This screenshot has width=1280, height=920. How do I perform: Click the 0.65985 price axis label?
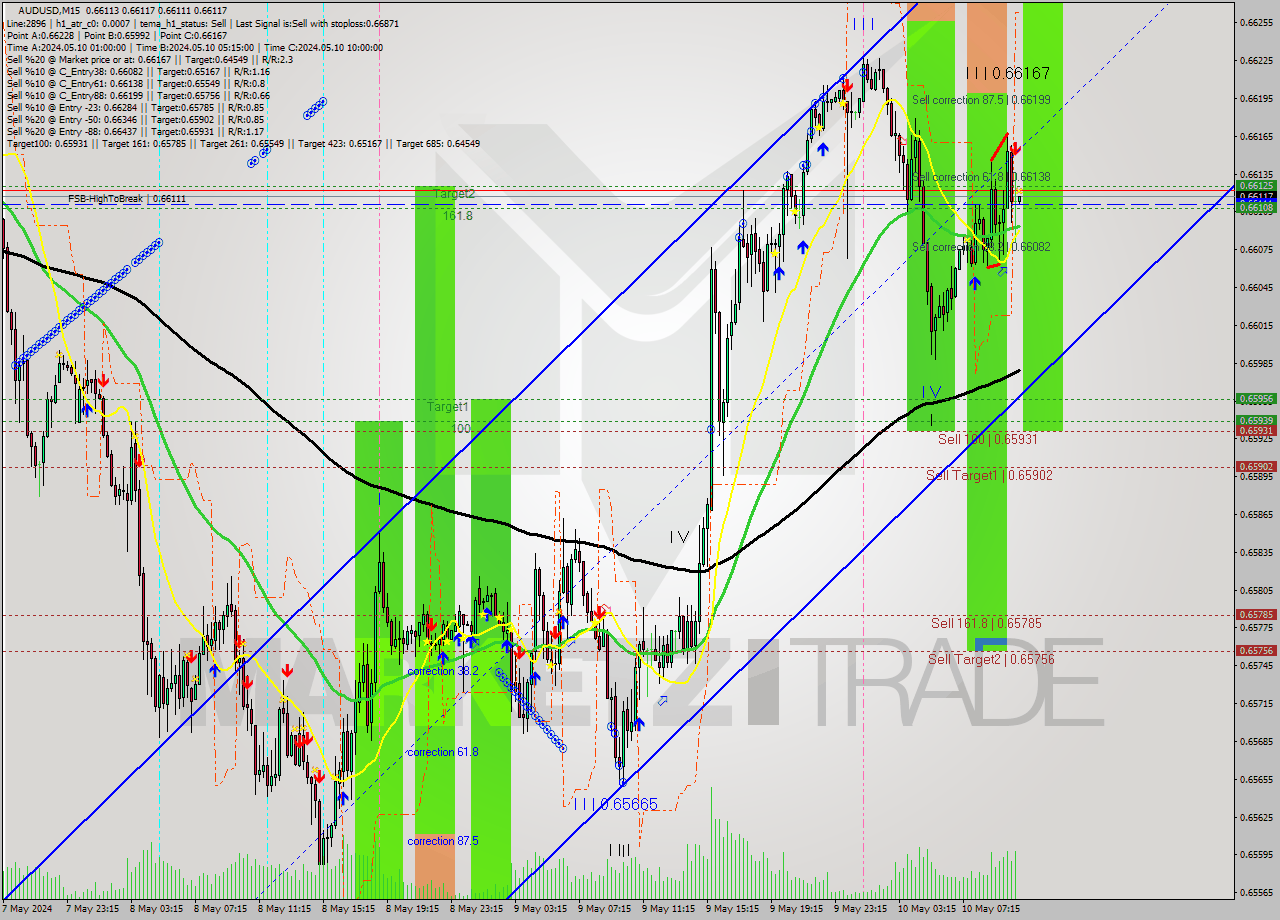click(x=1256, y=363)
